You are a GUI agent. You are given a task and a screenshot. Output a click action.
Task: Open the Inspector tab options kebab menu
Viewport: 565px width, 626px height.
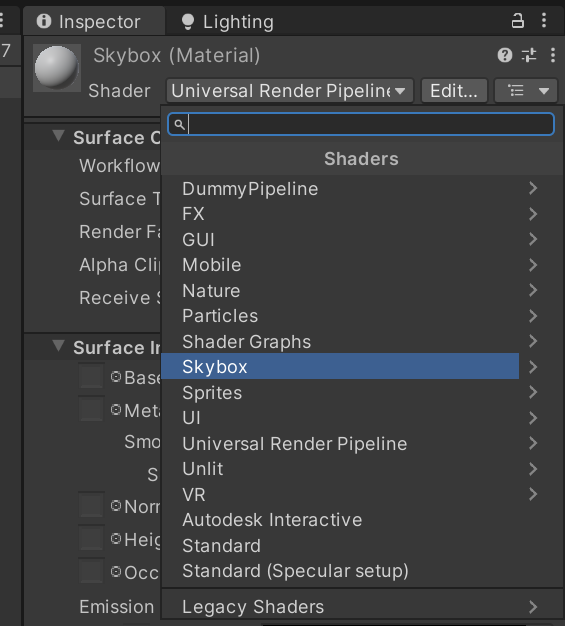(x=544, y=20)
